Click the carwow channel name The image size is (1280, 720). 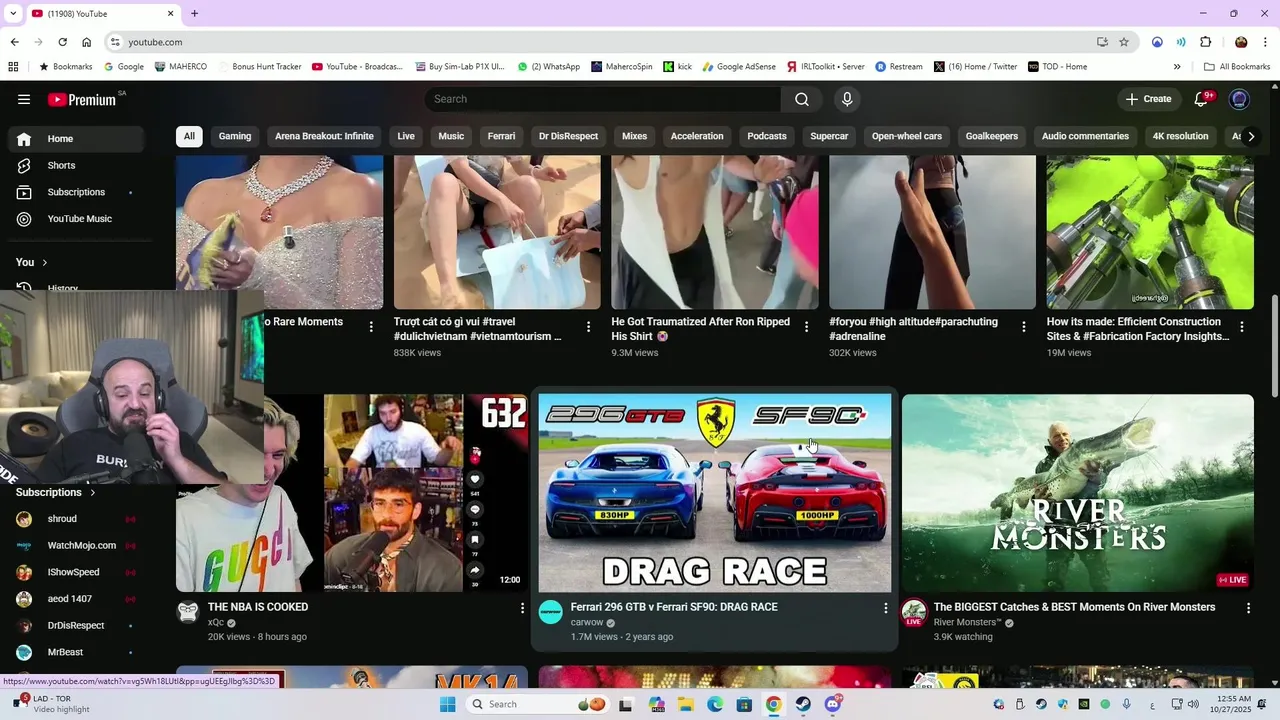pos(587,622)
